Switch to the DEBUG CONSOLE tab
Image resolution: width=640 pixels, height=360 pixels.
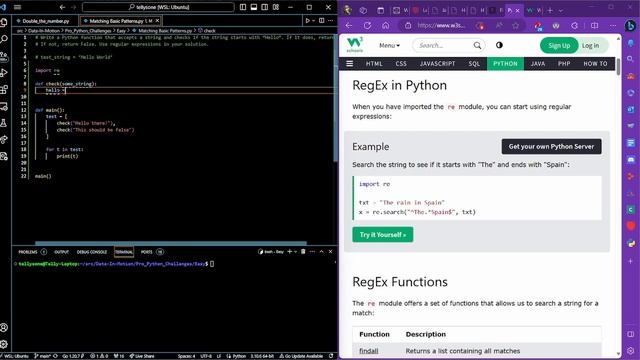click(x=92, y=252)
